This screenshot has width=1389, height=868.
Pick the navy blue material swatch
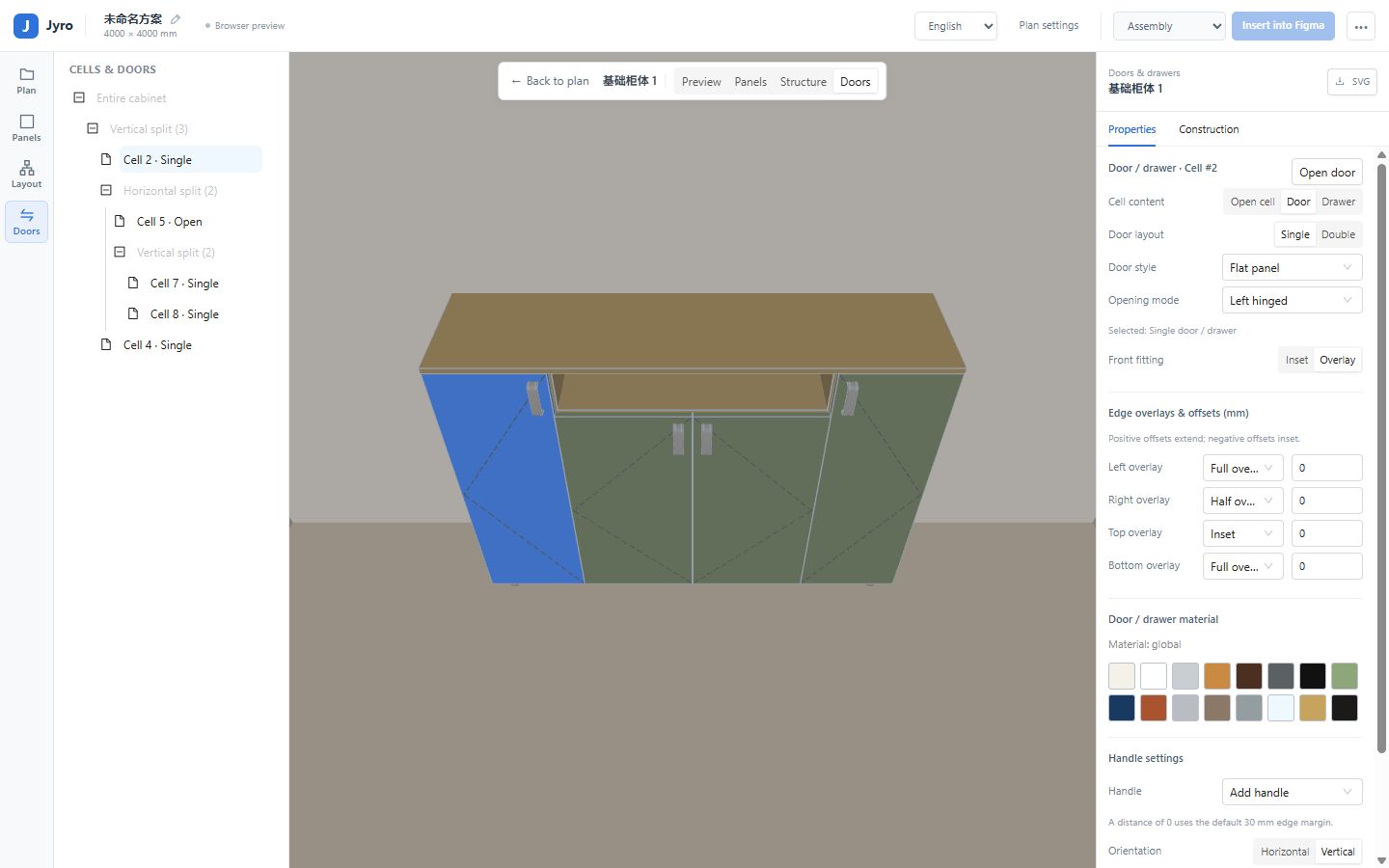[x=1122, y=708]
